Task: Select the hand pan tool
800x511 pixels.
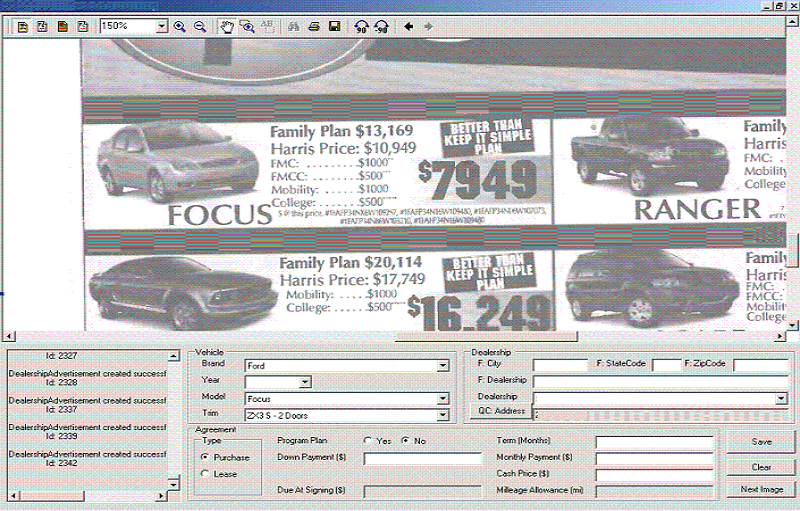Action: coord(227,27)
